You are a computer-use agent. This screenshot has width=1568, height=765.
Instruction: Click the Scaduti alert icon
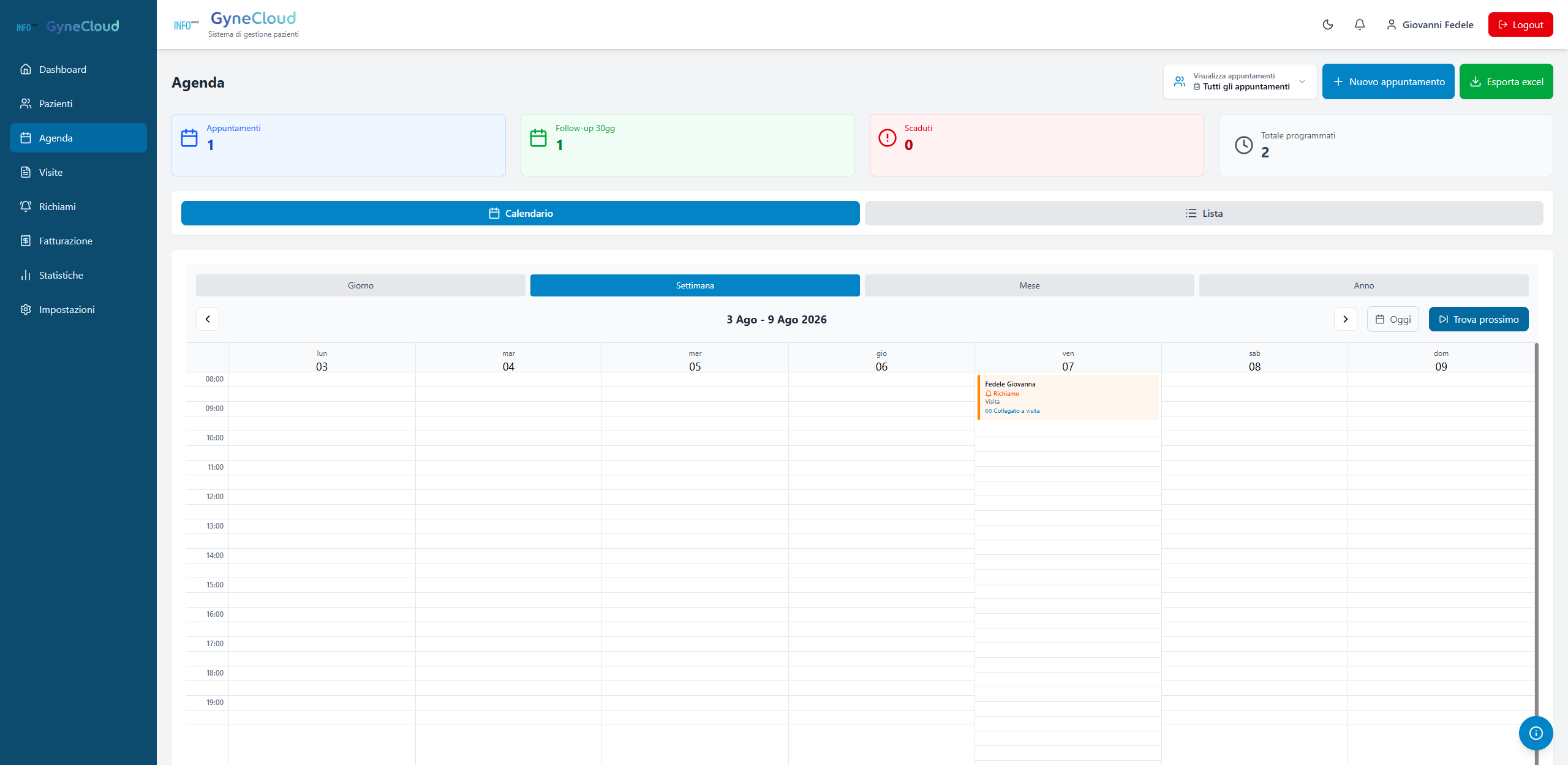click(887, 138)
